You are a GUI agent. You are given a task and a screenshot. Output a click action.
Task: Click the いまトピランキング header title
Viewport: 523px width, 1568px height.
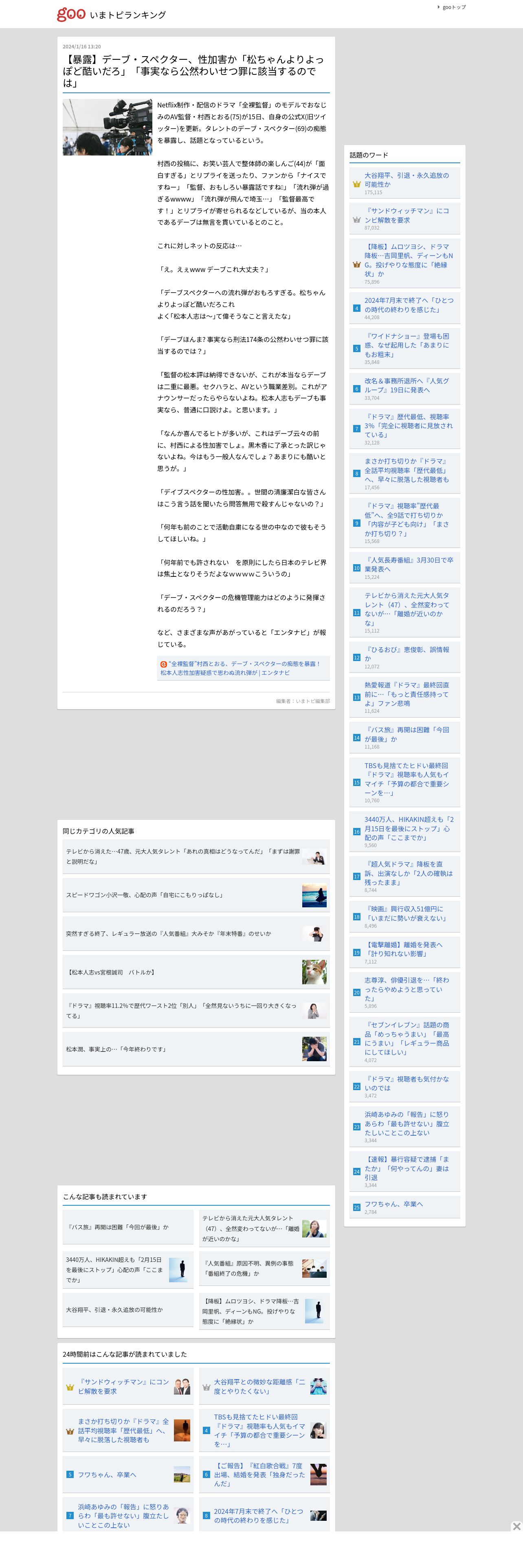coord(127,15)
